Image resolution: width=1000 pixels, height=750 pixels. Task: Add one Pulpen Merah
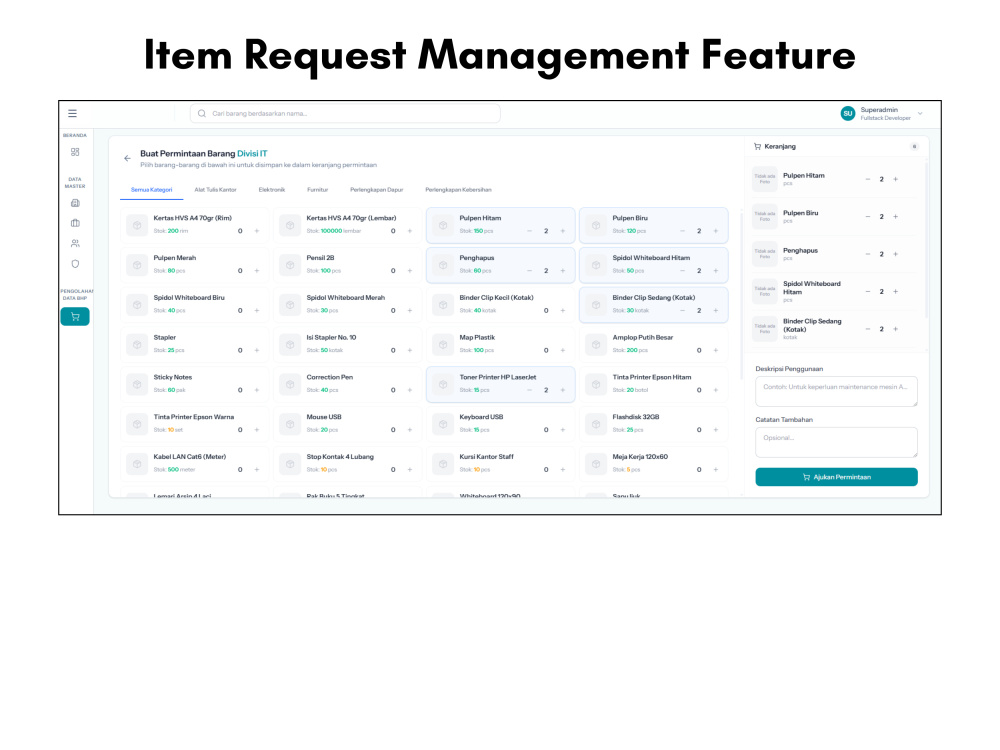click(x=257, y=271)
